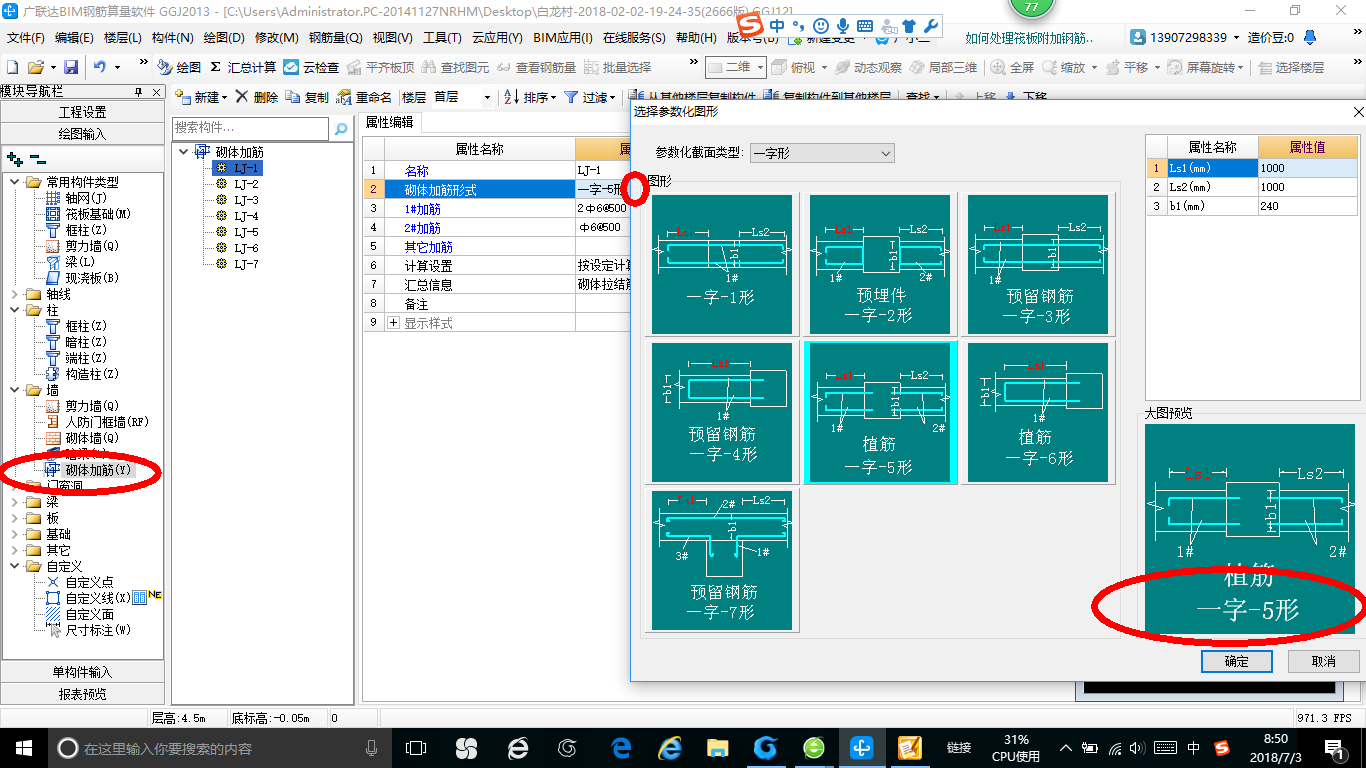
Task: Select LJ-3 in component list
Action: point(246,200)
